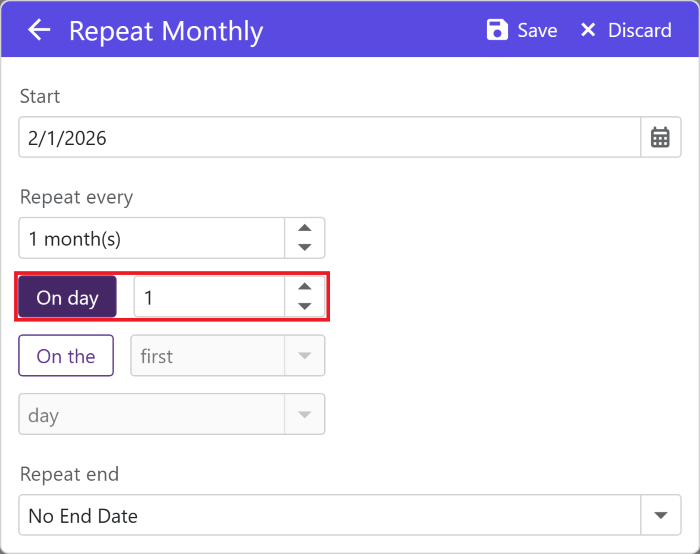Decrease the repeat month interval

click(305, 247)
